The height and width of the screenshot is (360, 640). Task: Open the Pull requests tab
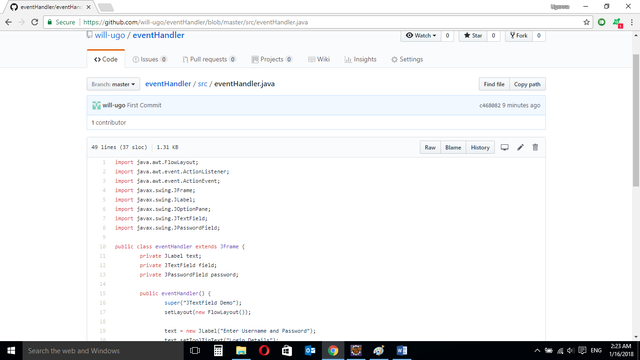coord(209,59)
